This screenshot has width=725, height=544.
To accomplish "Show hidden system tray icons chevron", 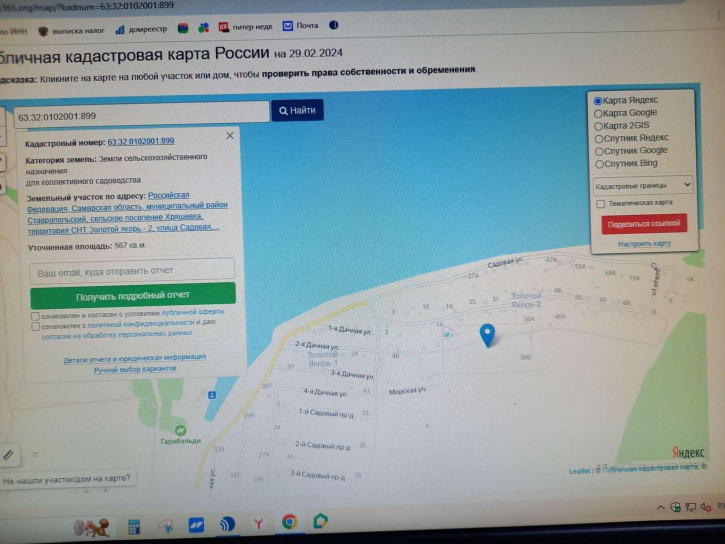I will (x=661, y=507).
